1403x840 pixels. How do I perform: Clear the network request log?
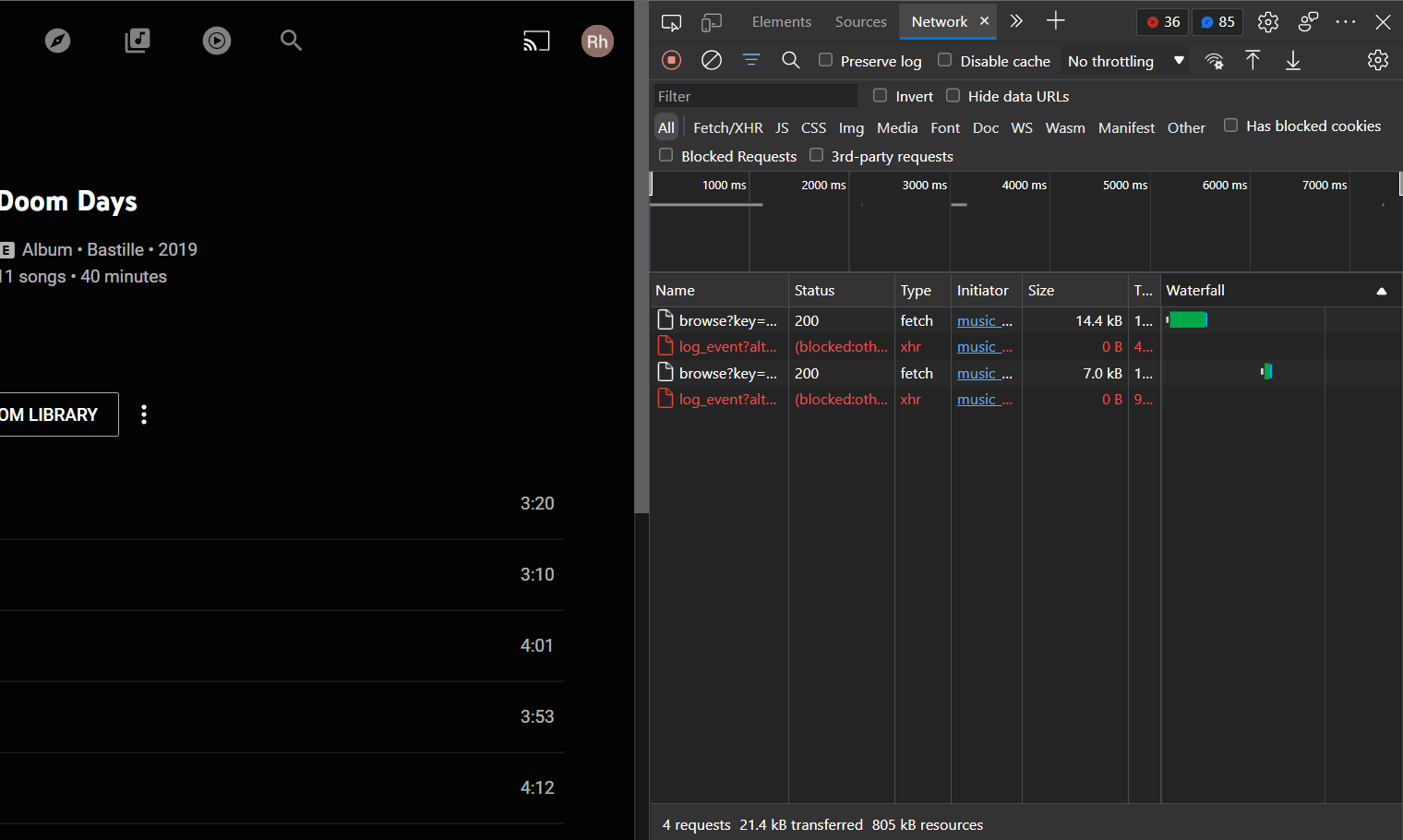pos(711,60)
